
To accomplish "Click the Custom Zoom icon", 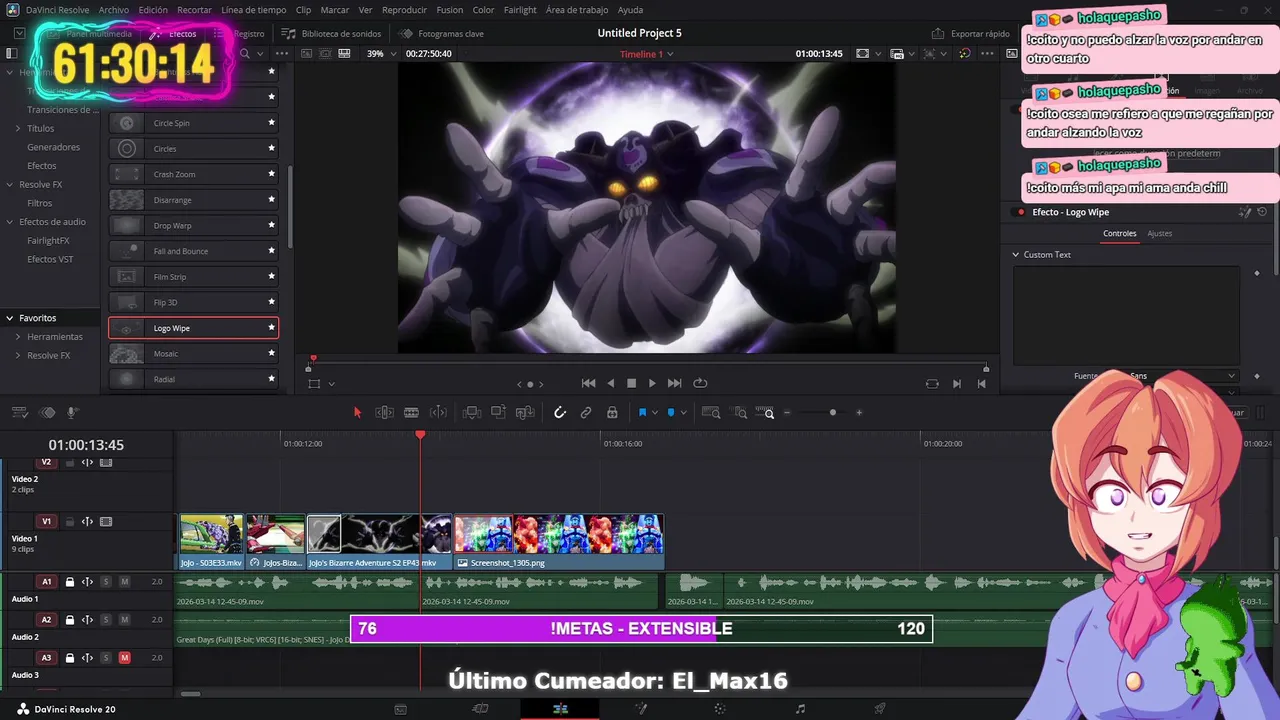I will point(766,412).
